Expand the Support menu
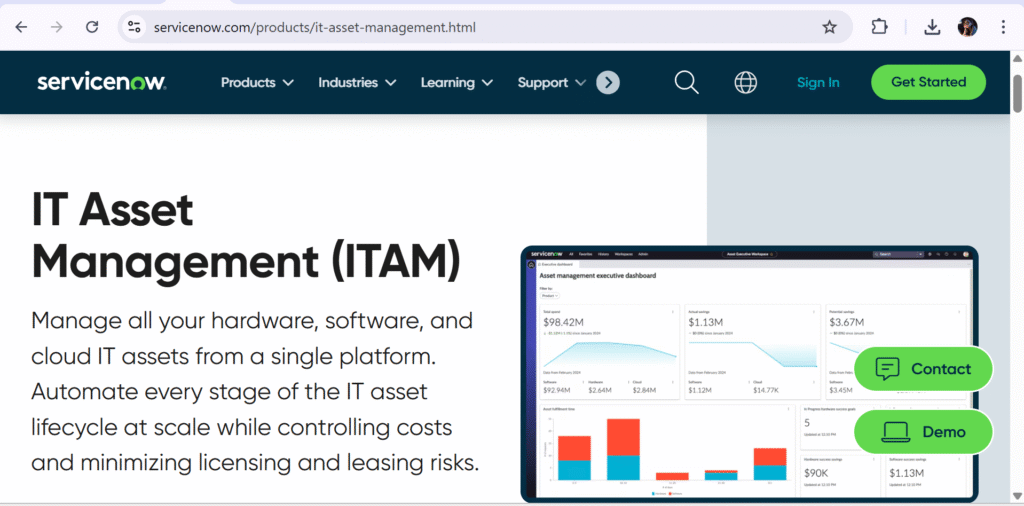 pyautogui.click(x=552, y=82)
